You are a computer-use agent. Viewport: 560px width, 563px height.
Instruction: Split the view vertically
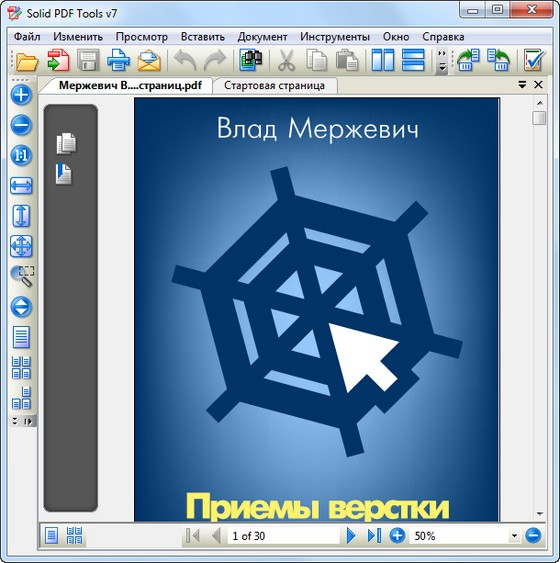click(383, 60)
